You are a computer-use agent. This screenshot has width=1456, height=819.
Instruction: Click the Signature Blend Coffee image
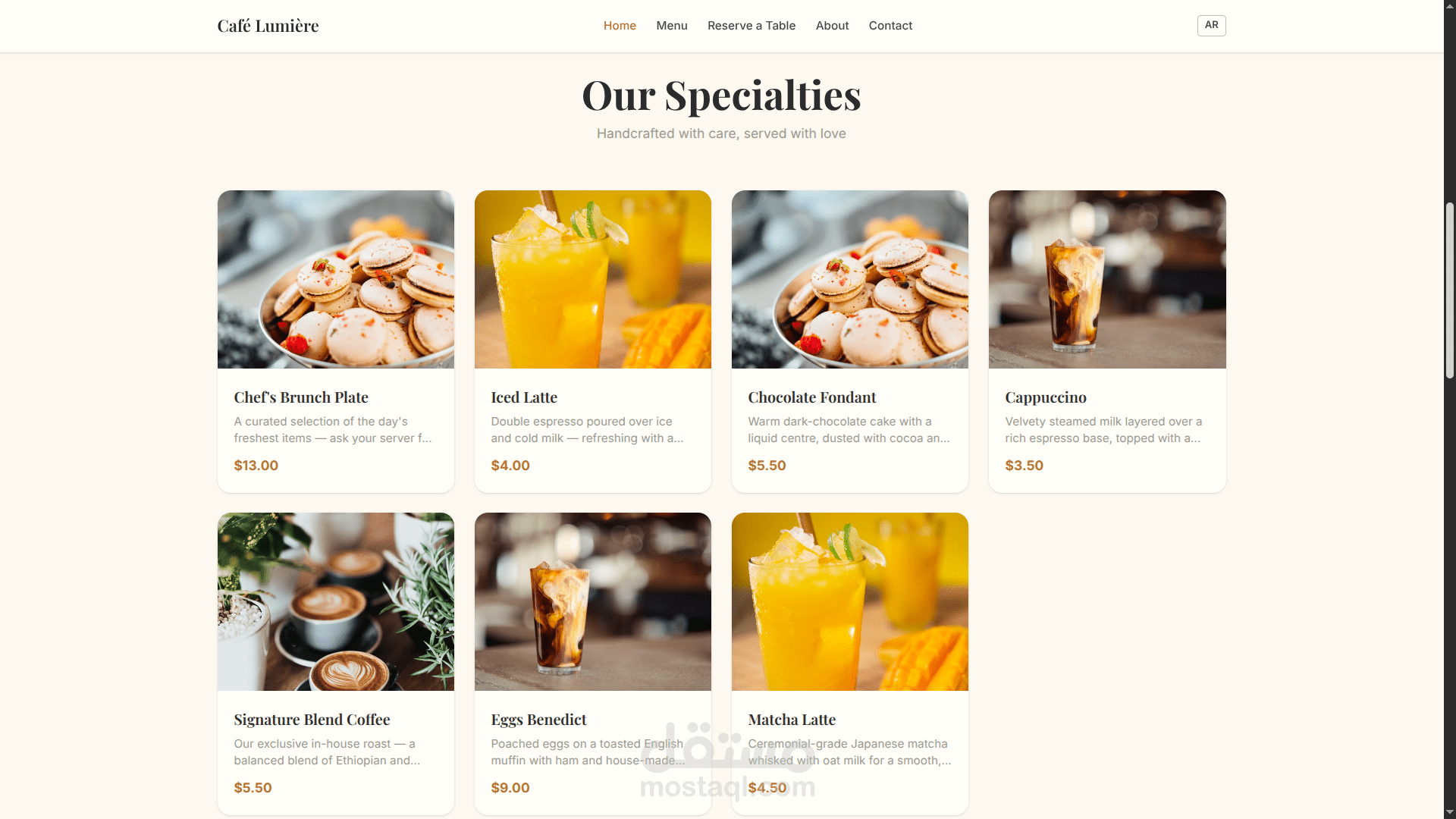pos(336,601)
